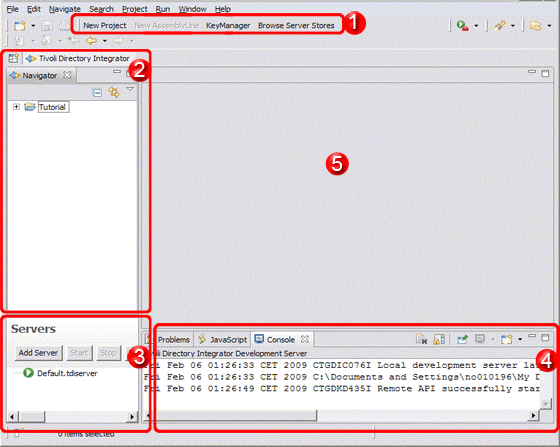Click the external tools icon in toolbar
The height and width of the screenshot is (447, 560).
click(499, 26)
